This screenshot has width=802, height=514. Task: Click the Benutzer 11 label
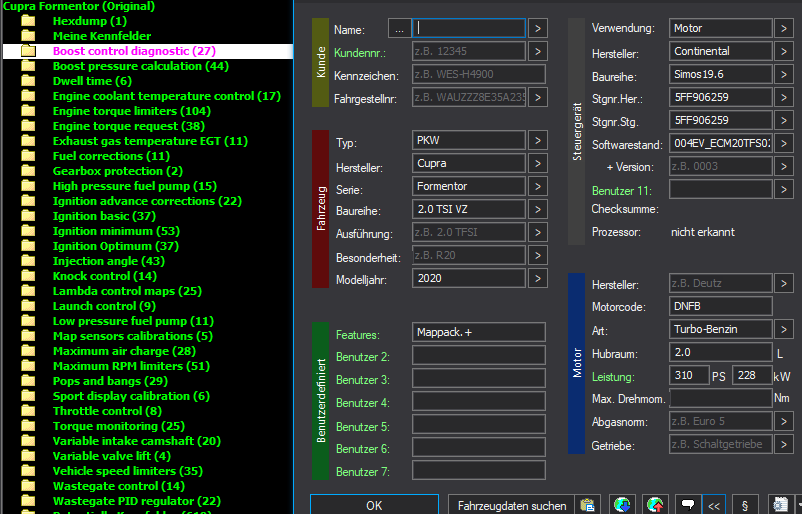[621, 191]
